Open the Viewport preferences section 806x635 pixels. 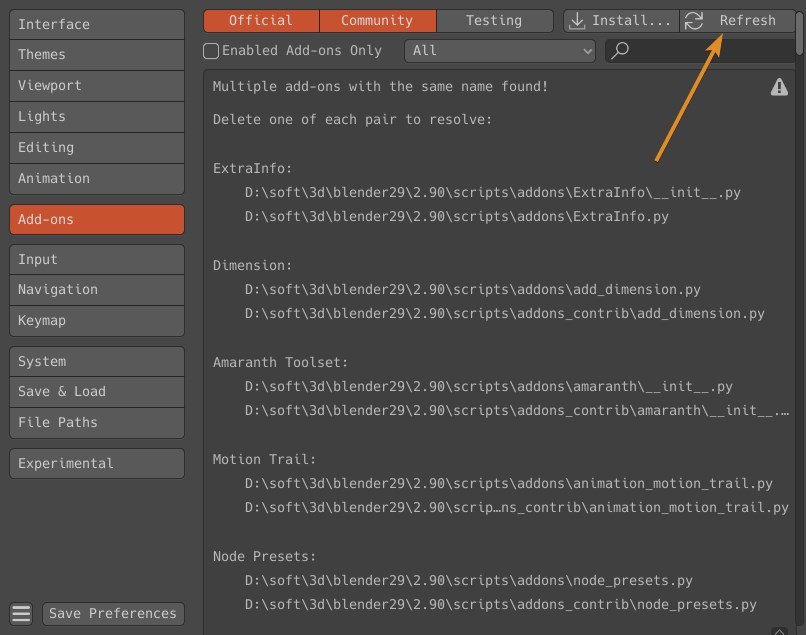coord(96,85)
